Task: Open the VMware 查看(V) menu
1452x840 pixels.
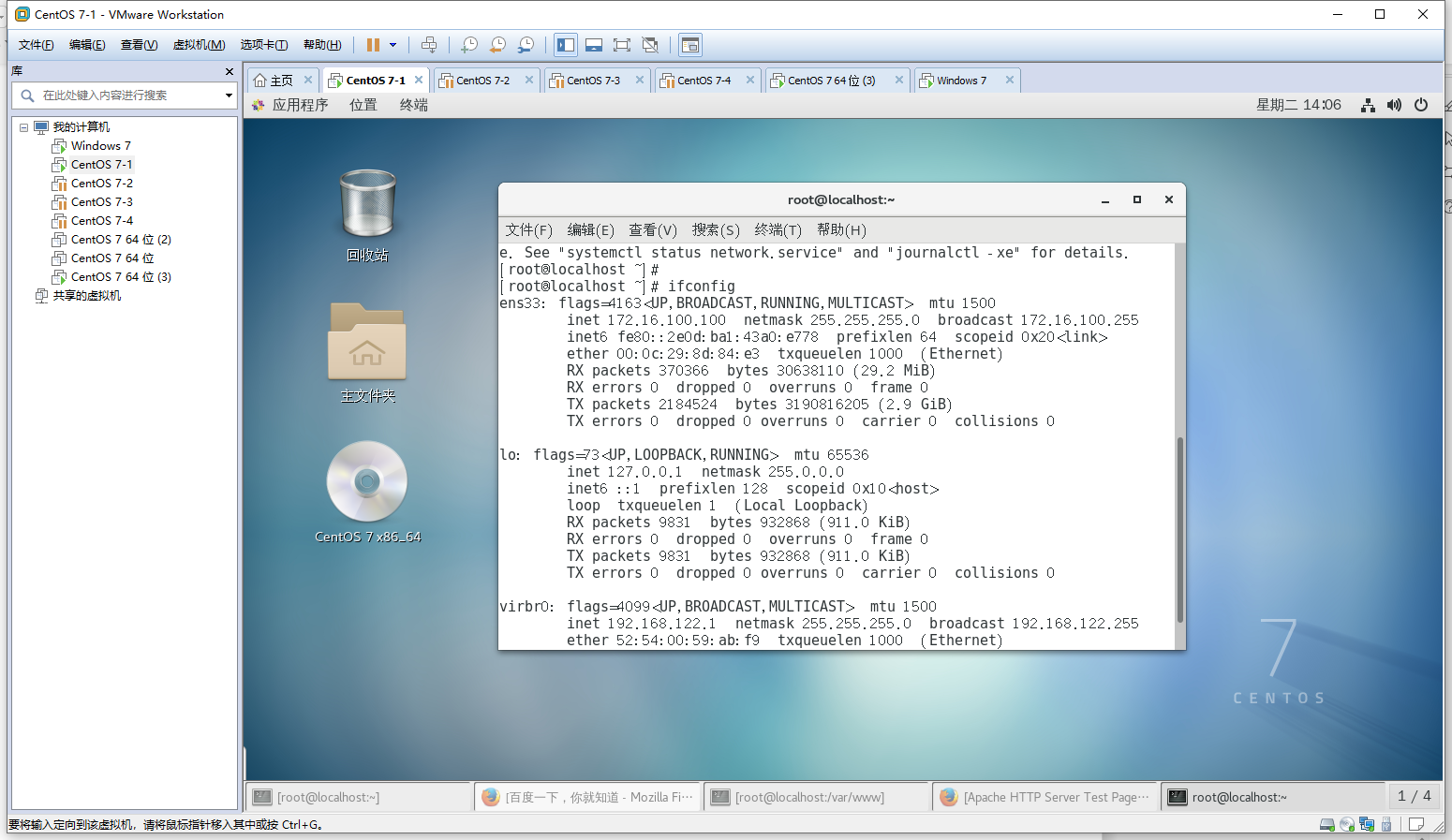Action: [x=139, y=45]
